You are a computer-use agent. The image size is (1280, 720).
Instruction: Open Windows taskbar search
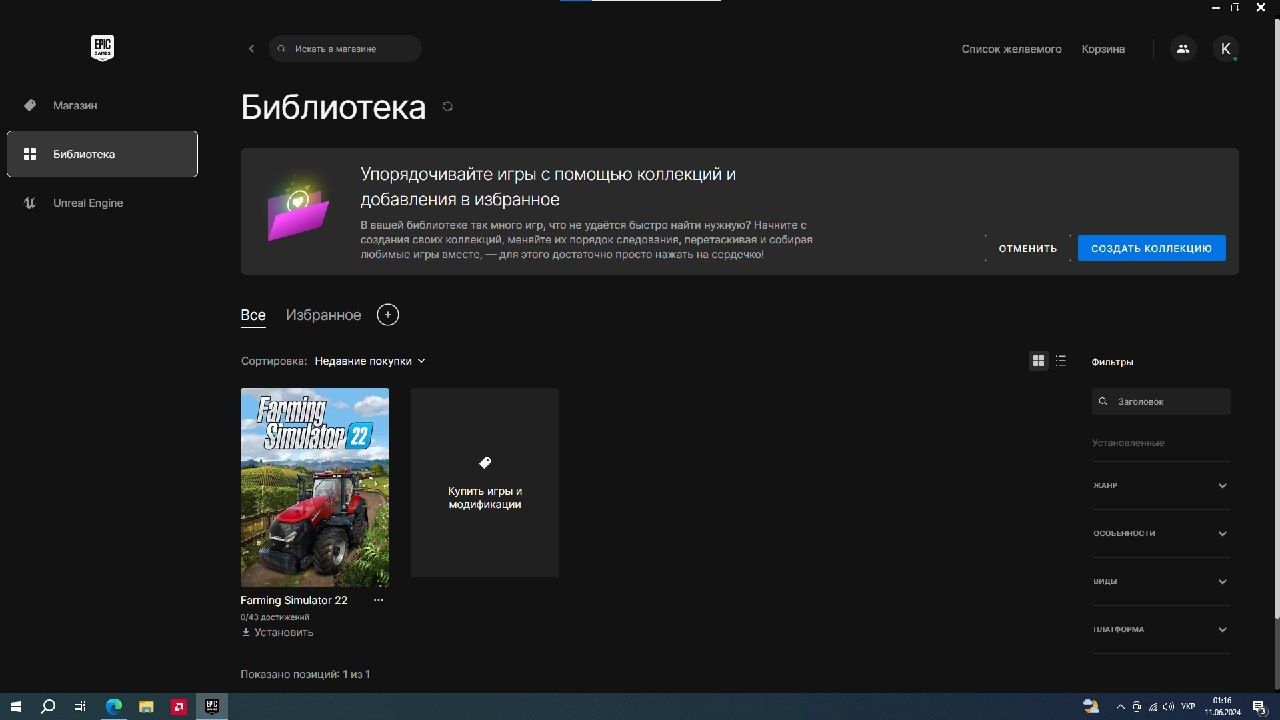click(48, 707)
